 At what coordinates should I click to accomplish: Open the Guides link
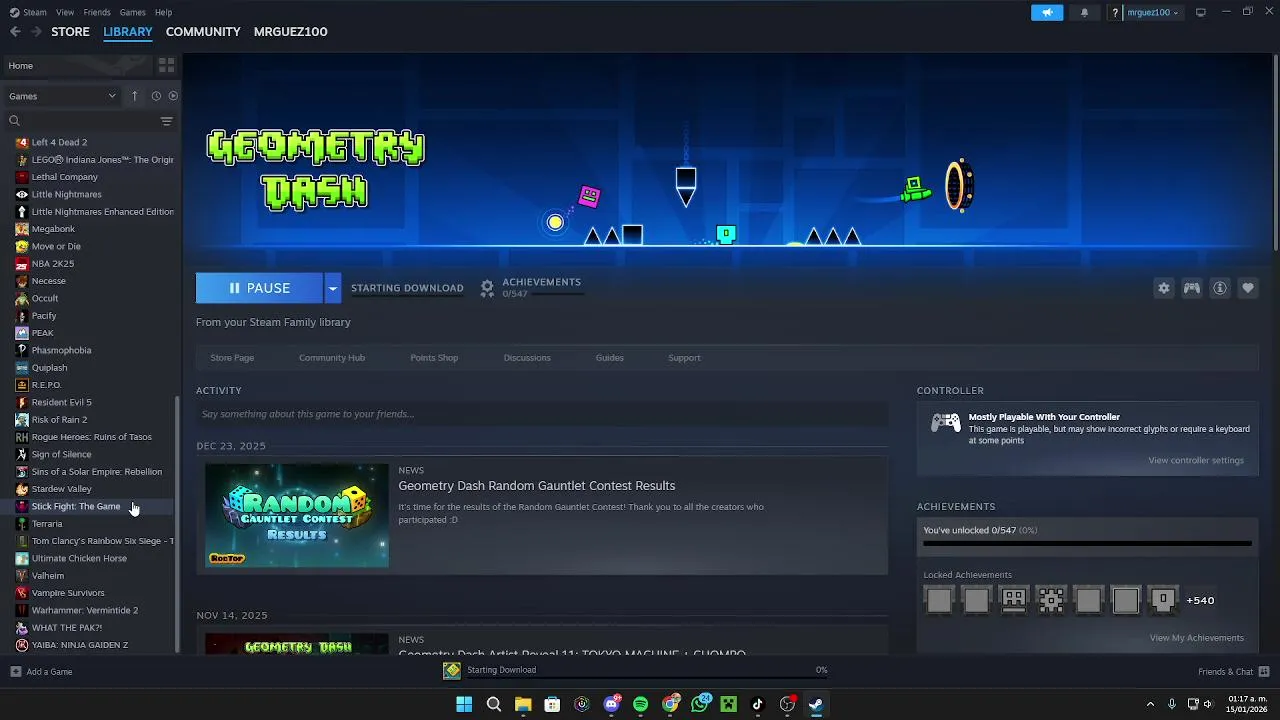(x=610, y=357)
